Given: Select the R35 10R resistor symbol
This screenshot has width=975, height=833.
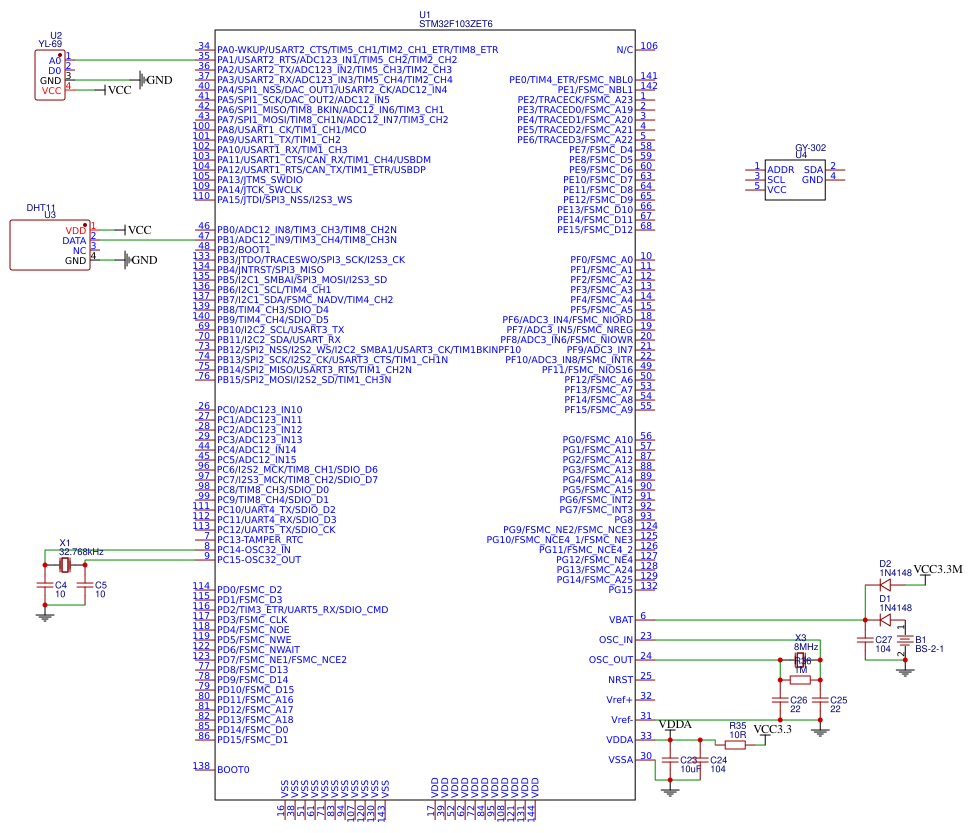Looking at the screenshot, I should (x=735, y=745).
